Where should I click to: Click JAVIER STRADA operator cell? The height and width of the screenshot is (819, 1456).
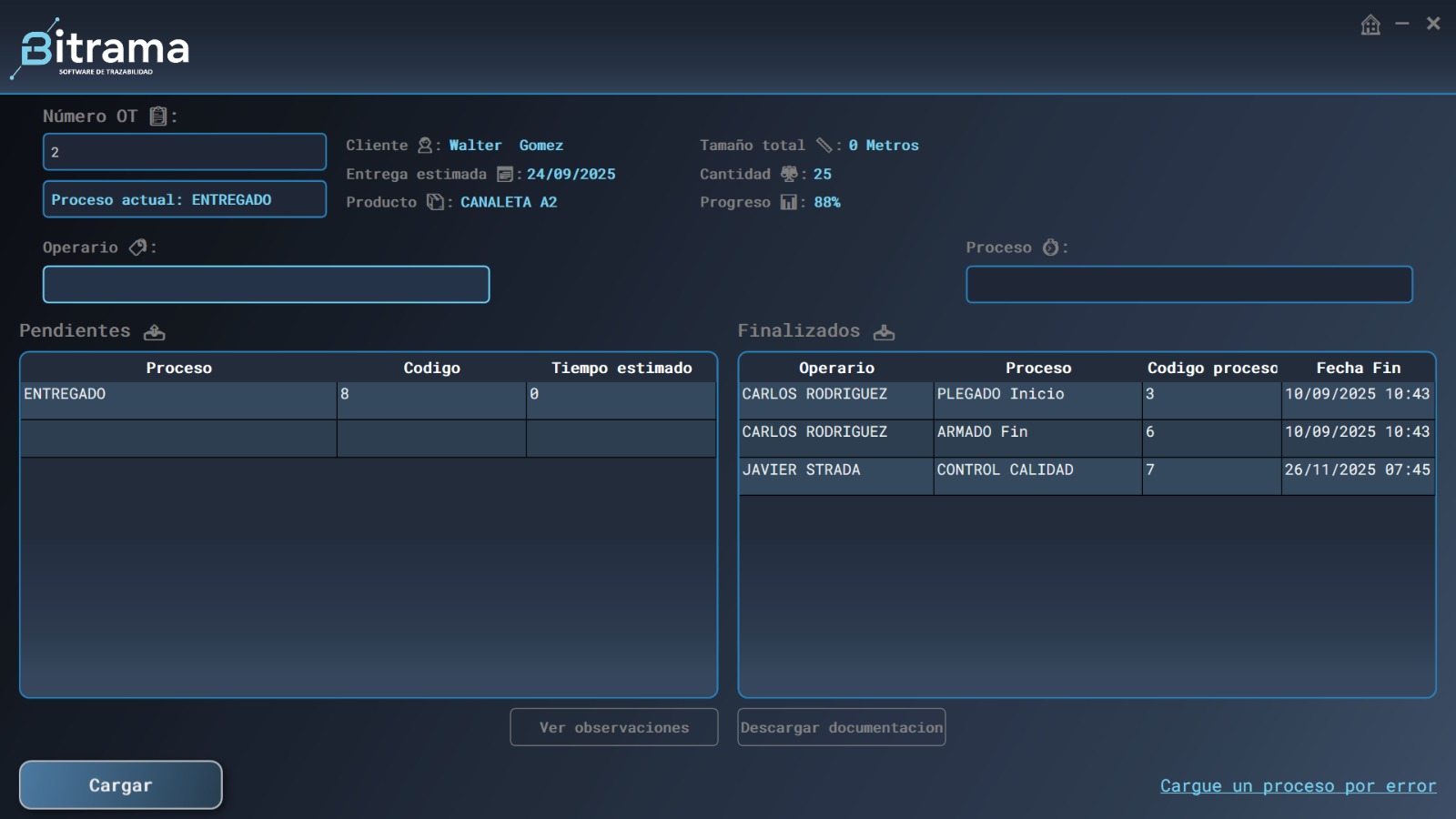(836, 477)
